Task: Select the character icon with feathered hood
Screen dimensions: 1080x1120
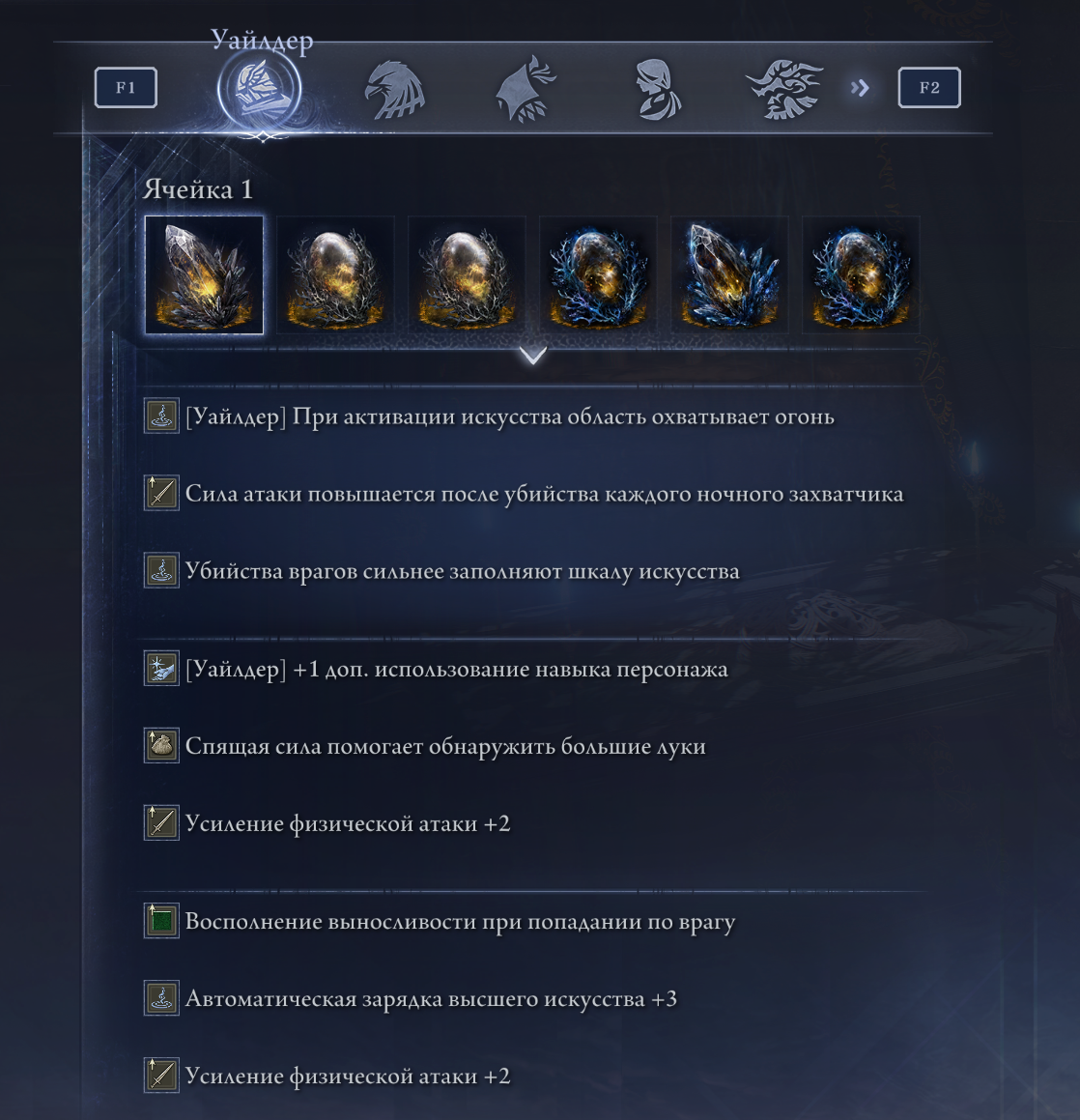Action: [x=526, y=89]
